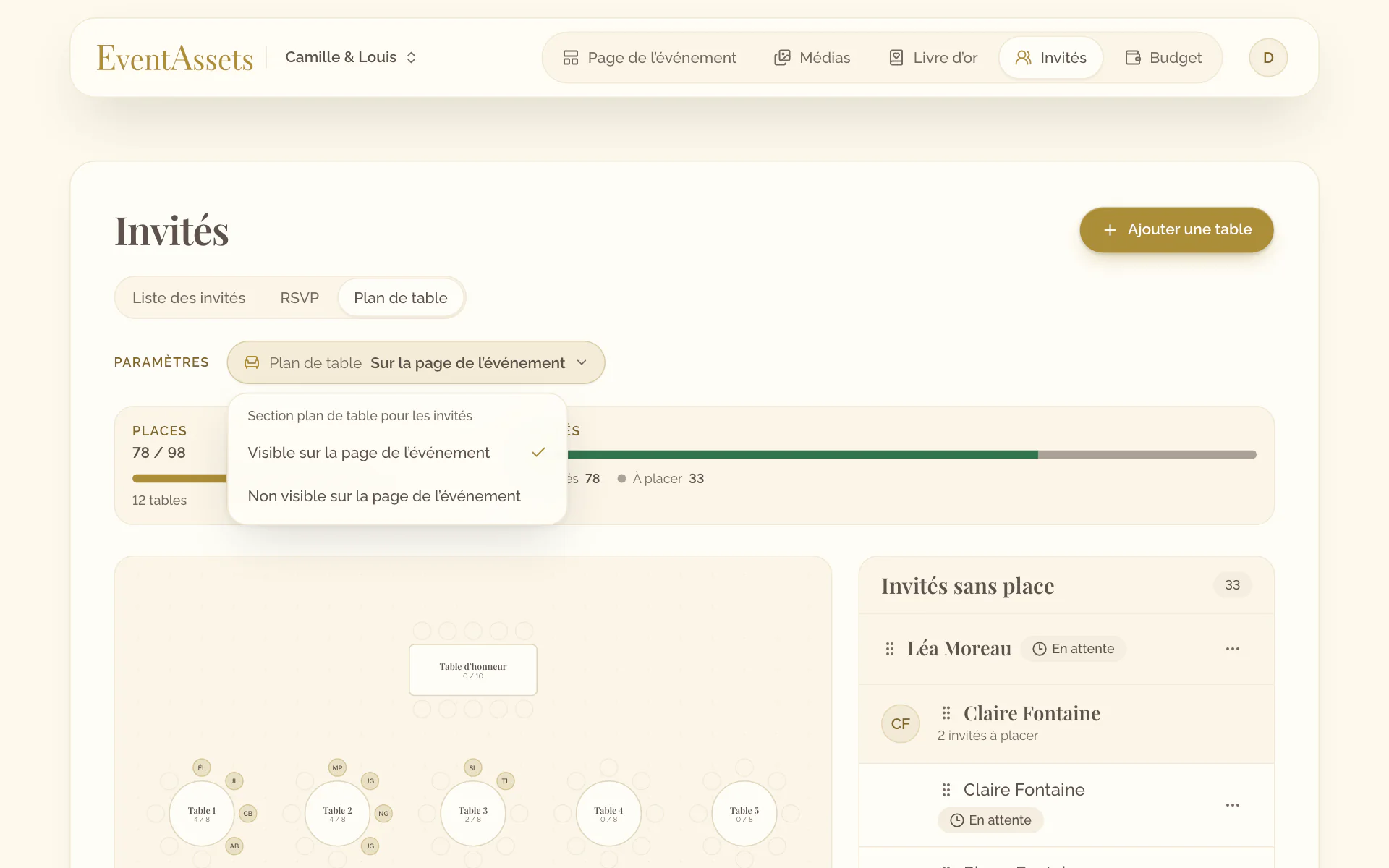Open the Budget section
This screenshot has height=868, width=1389.
point(1163,58)
